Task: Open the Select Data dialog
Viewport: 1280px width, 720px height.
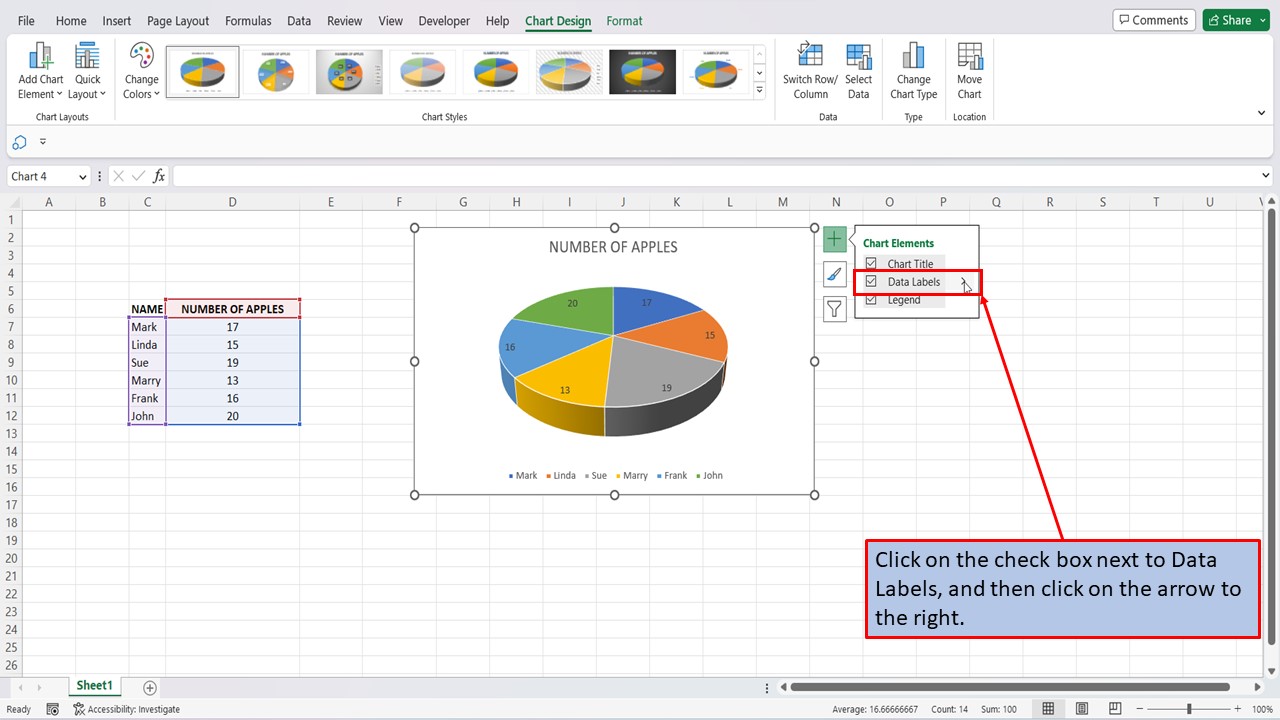Action: (858, 70)
